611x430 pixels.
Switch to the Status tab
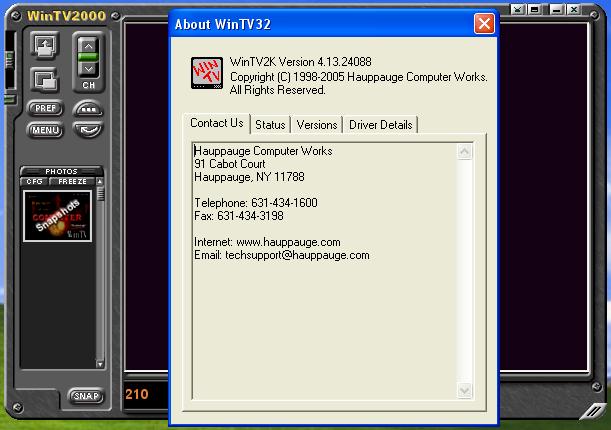pos(270,125)
